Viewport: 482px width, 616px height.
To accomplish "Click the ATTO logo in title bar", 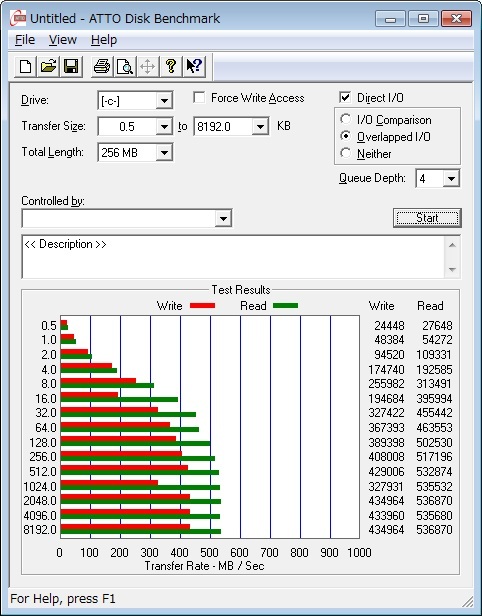I will [18, 18].
